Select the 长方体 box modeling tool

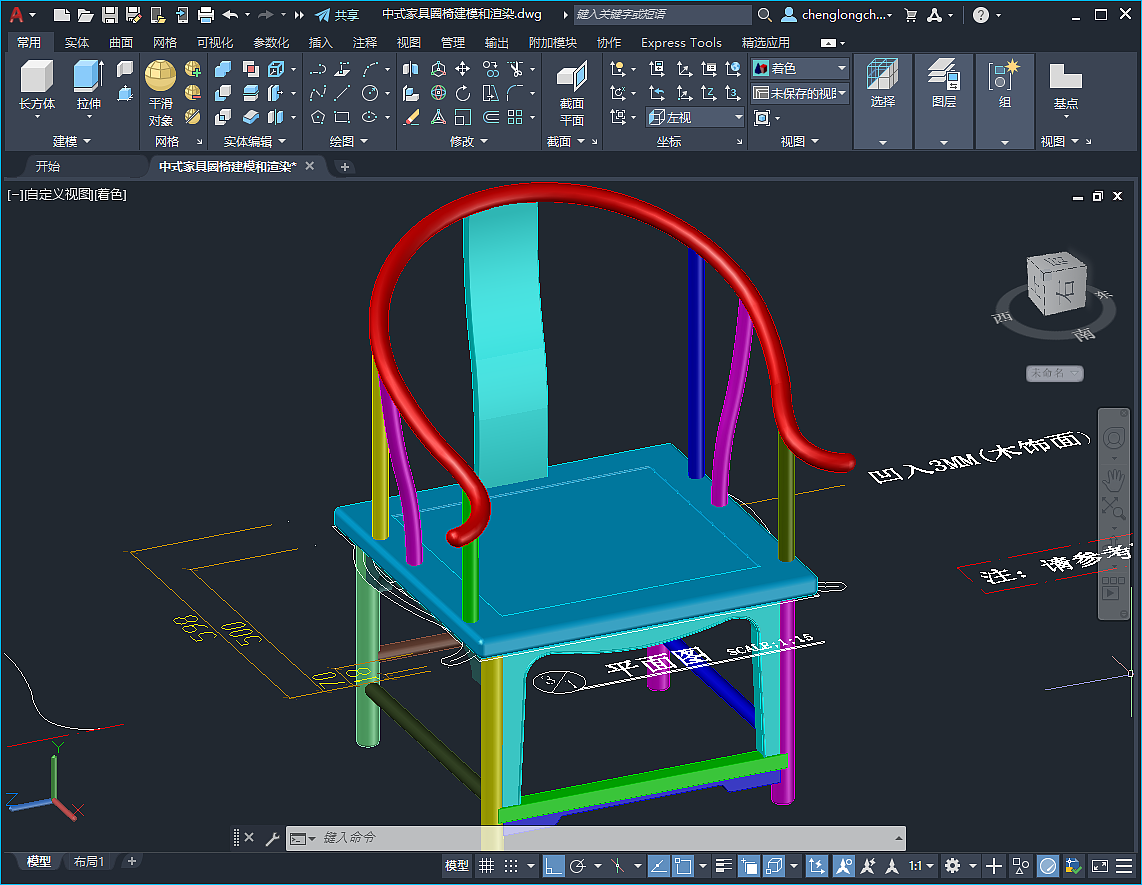click(x=36, y=85)
